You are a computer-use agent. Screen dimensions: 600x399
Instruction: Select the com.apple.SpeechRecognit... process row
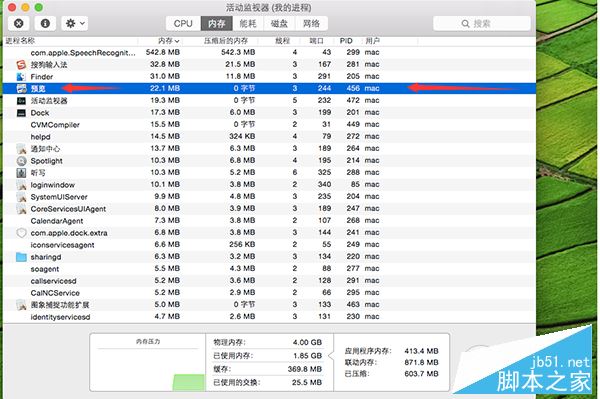269,52
